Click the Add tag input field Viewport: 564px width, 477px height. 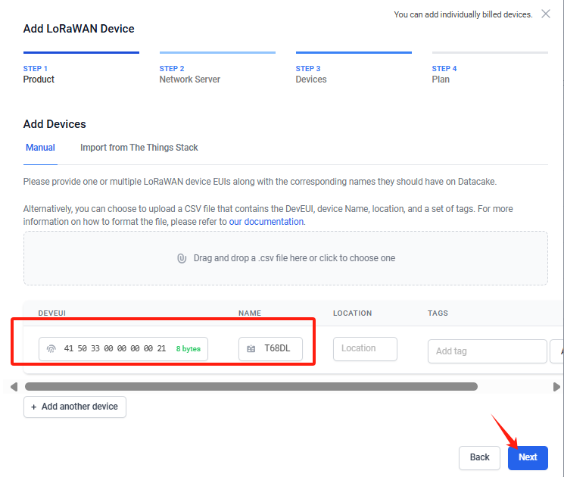pyautogui.click(x=487, y=351)
